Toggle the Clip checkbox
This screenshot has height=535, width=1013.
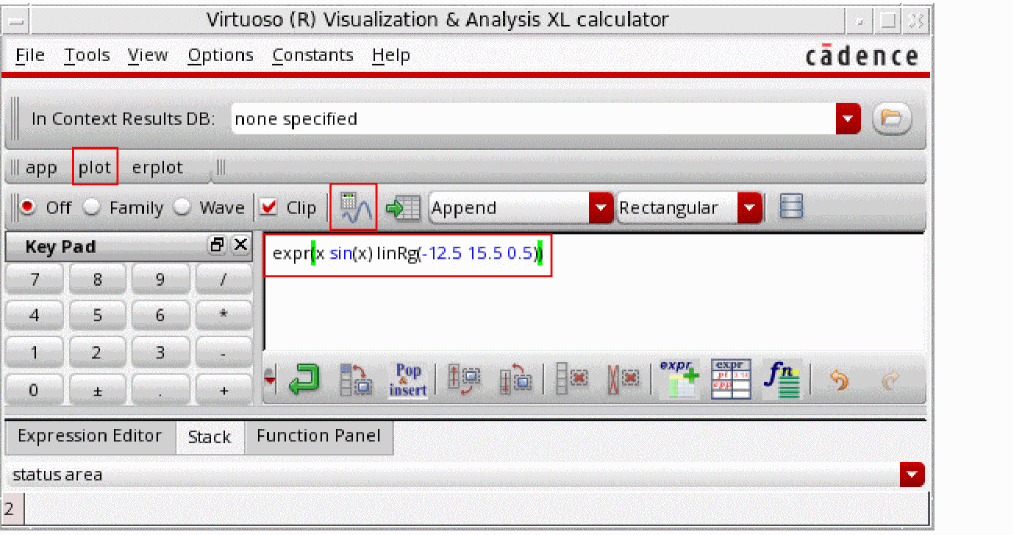point(268,207)
